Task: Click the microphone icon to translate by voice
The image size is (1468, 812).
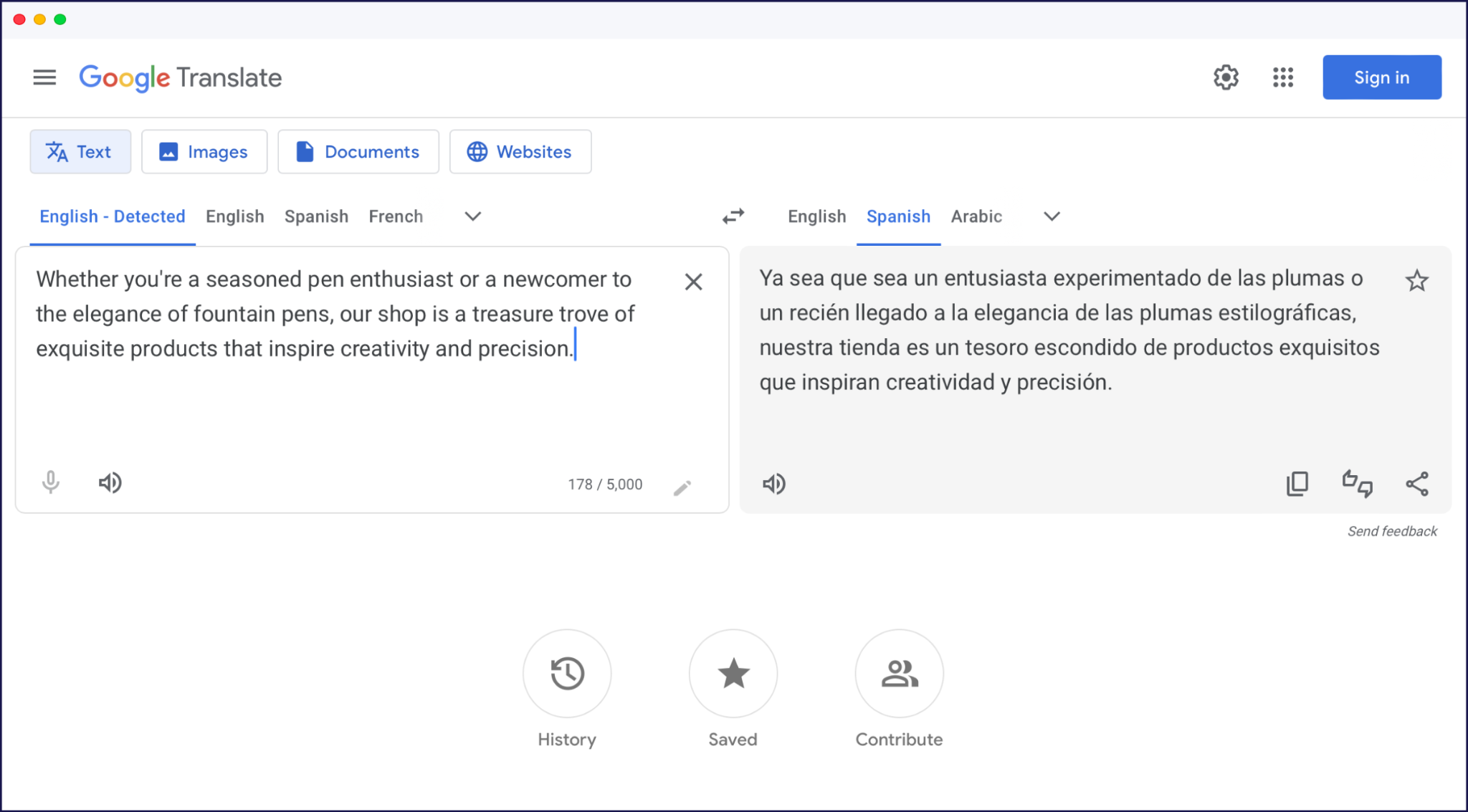Action: coord(49,482)
